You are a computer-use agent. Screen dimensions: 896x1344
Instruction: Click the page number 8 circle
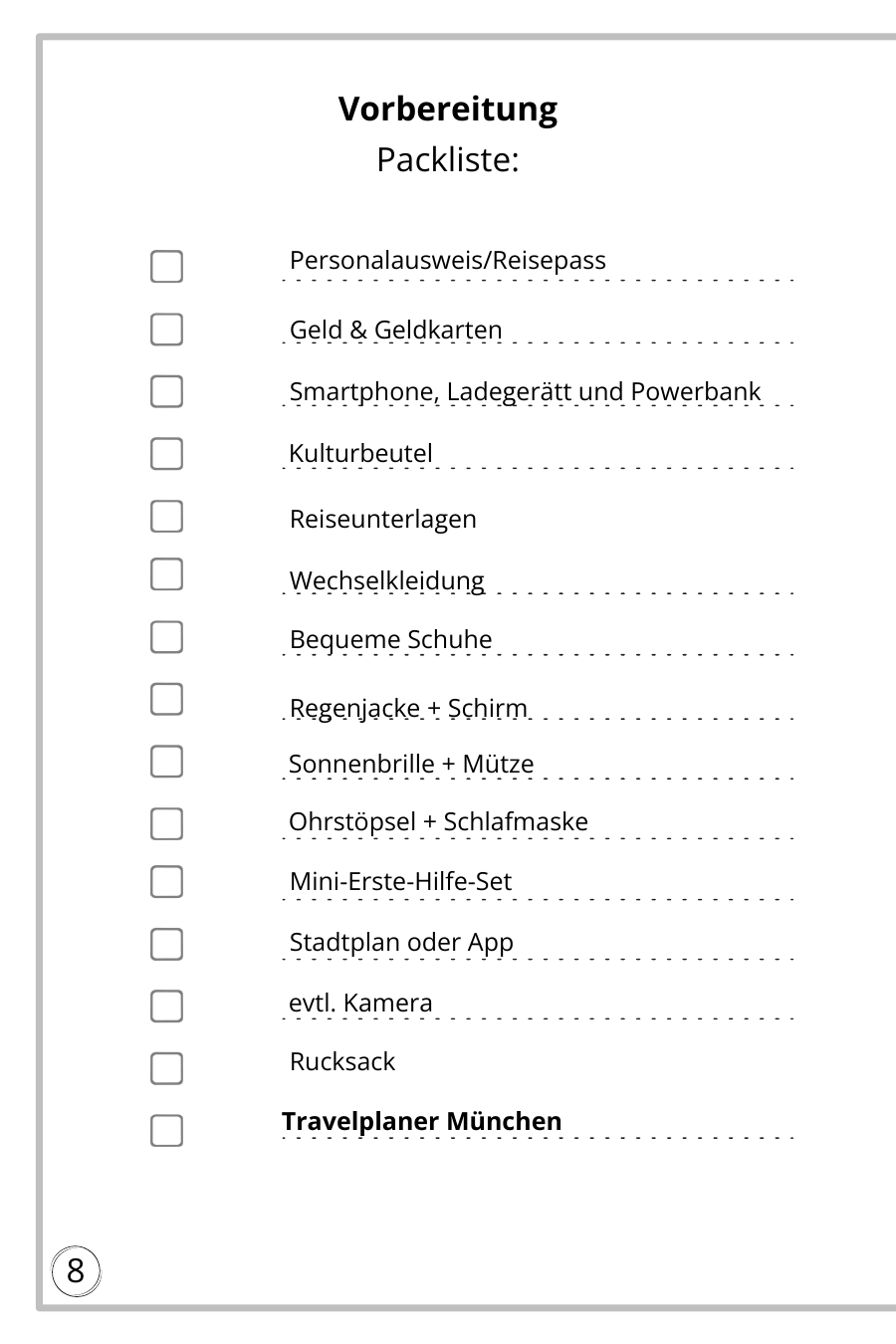(76, 1271)
